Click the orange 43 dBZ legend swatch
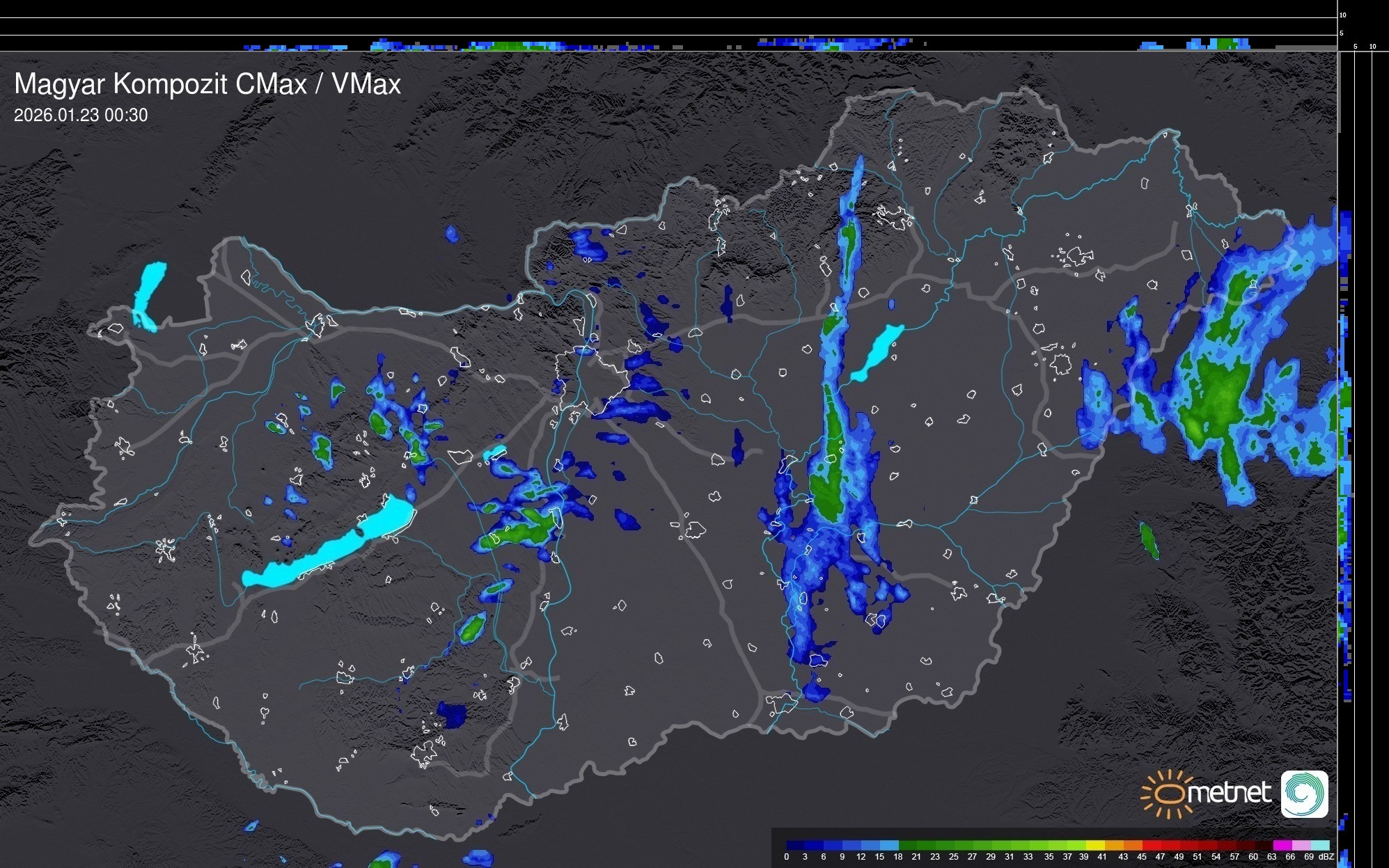 click(x=1133, y=845)
